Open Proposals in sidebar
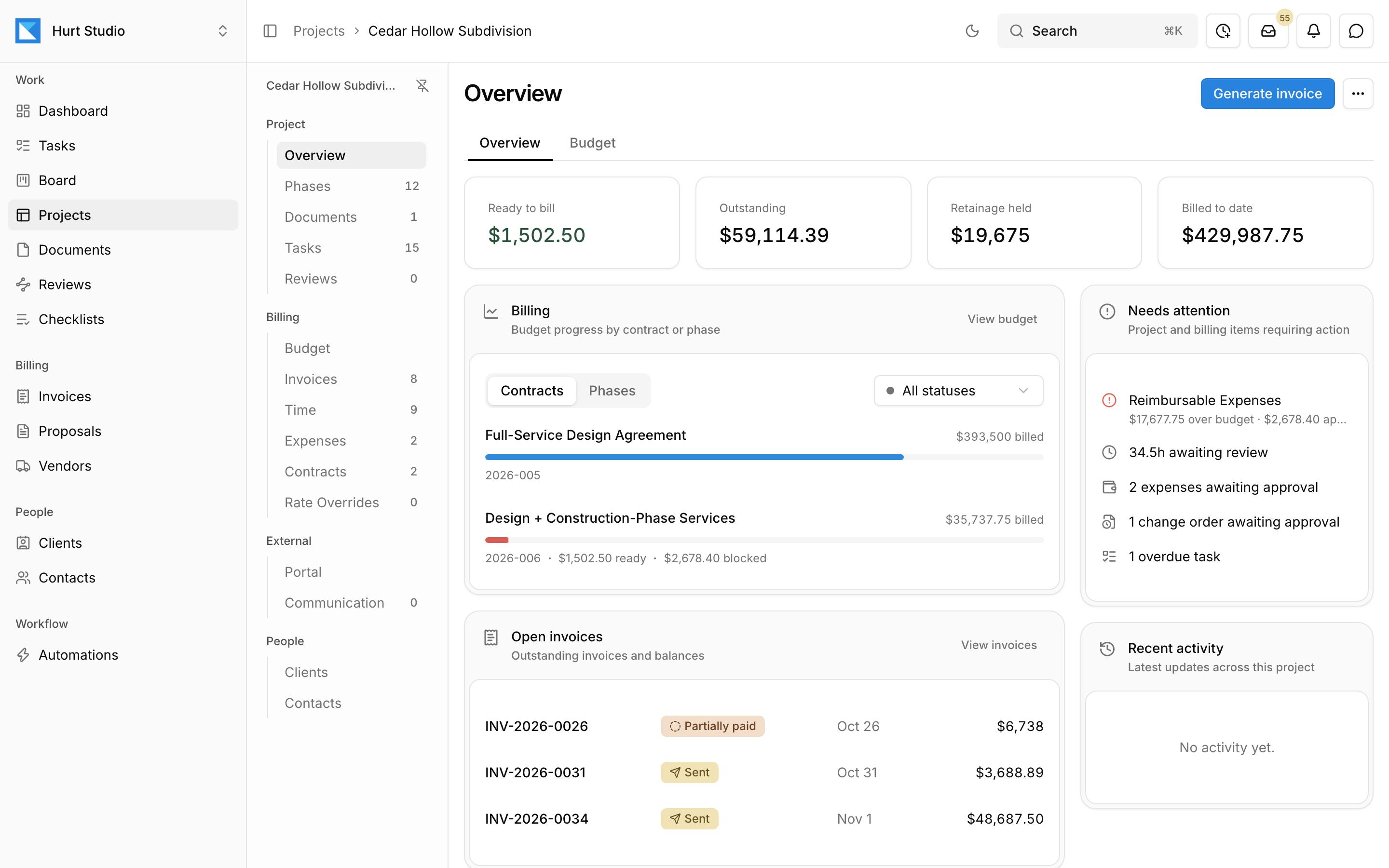 point(123,431)
